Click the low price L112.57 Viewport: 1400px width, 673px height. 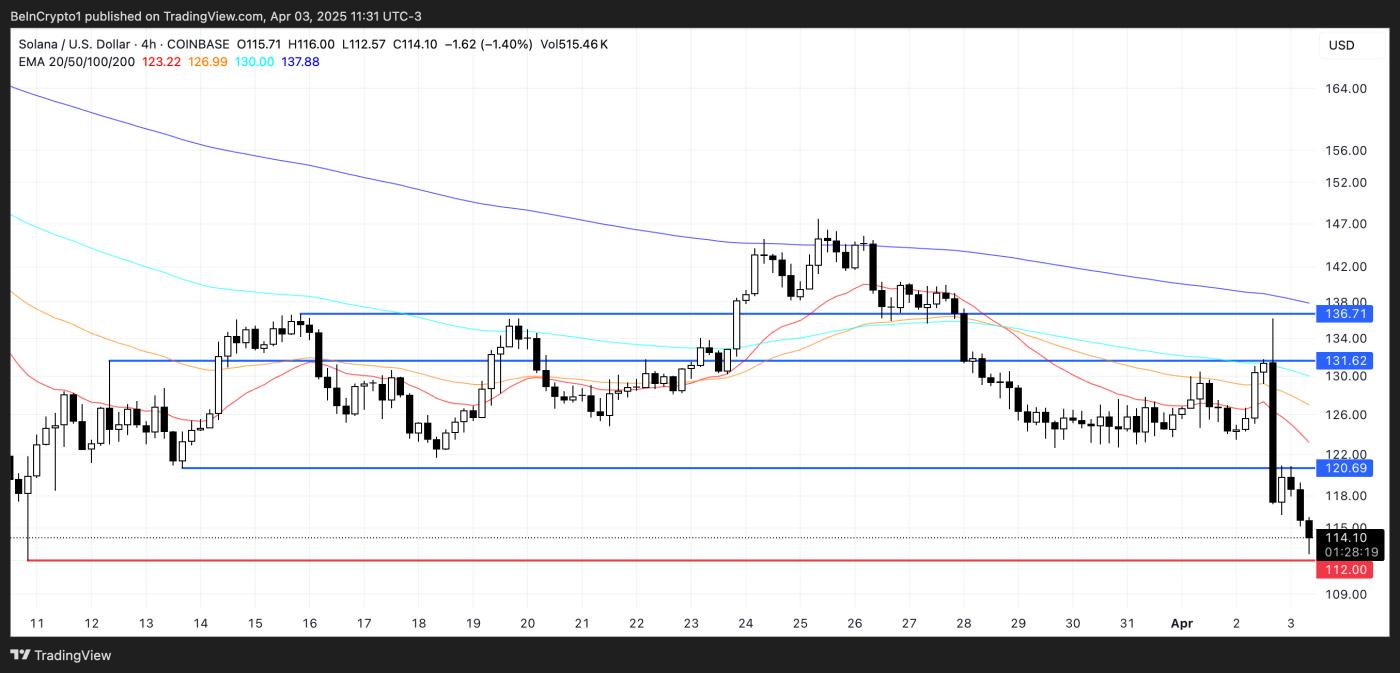coord(364,44)
